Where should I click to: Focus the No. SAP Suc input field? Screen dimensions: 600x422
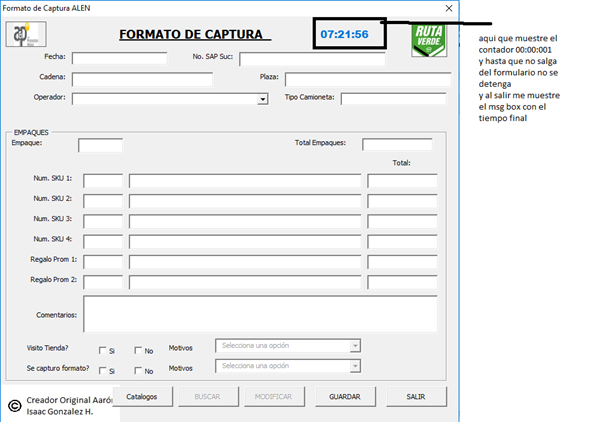pyautogui.click(x=312, y=59)
